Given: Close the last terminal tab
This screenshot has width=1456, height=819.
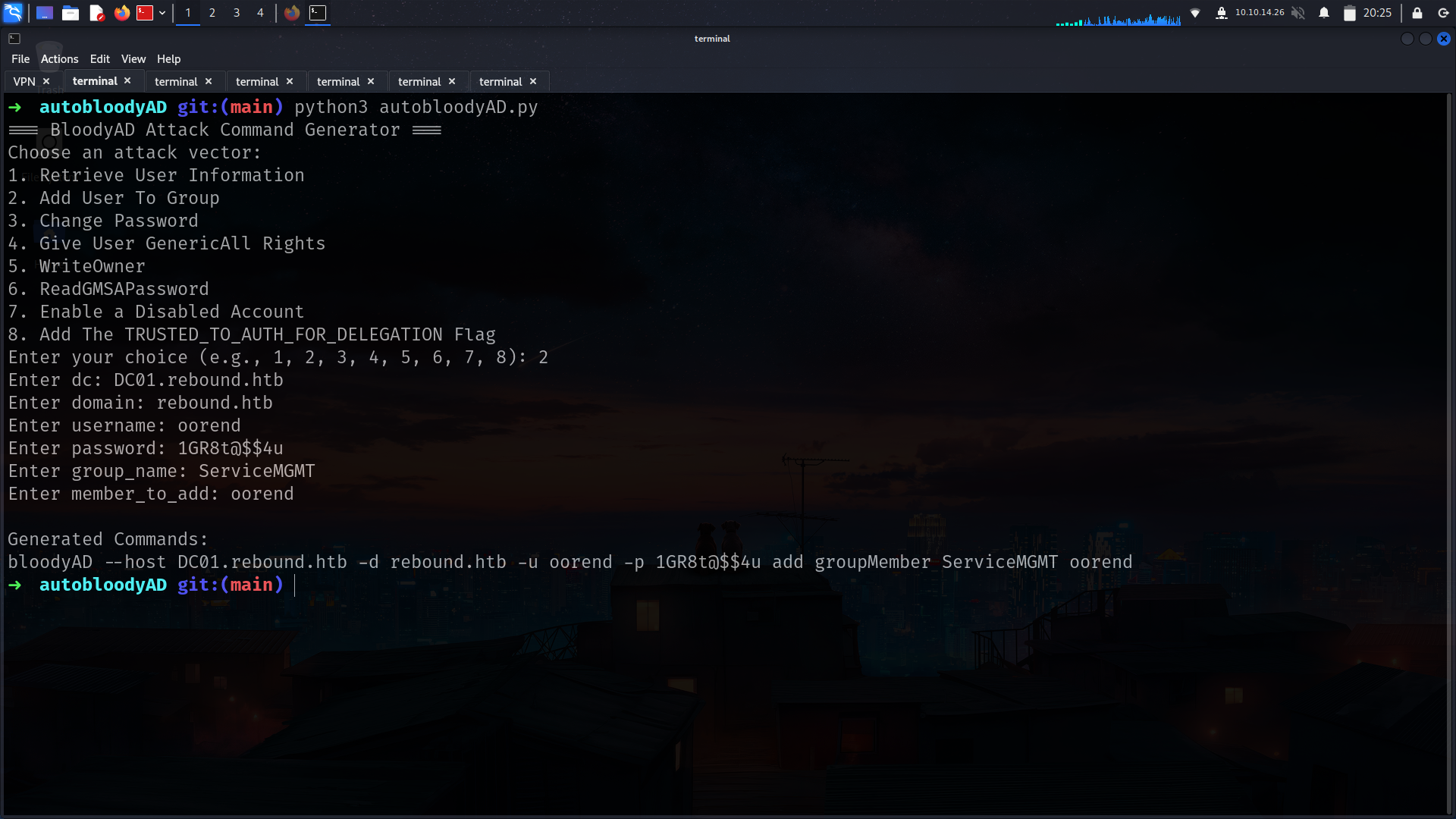Looking at the screenshot, I should (533, 81).
